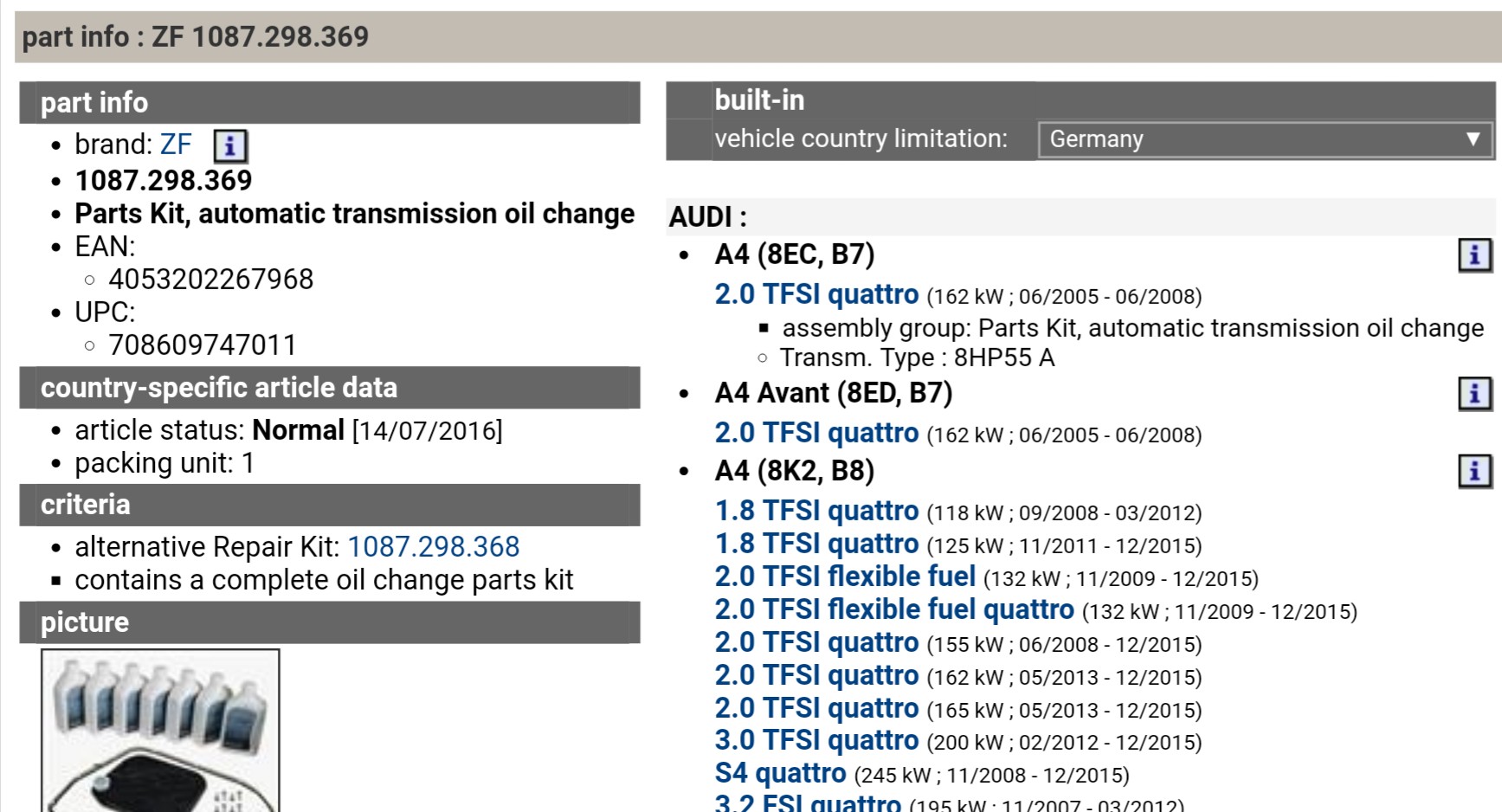Open 2.0 TFSI quattro 165 kW entry

pos(815,709)
